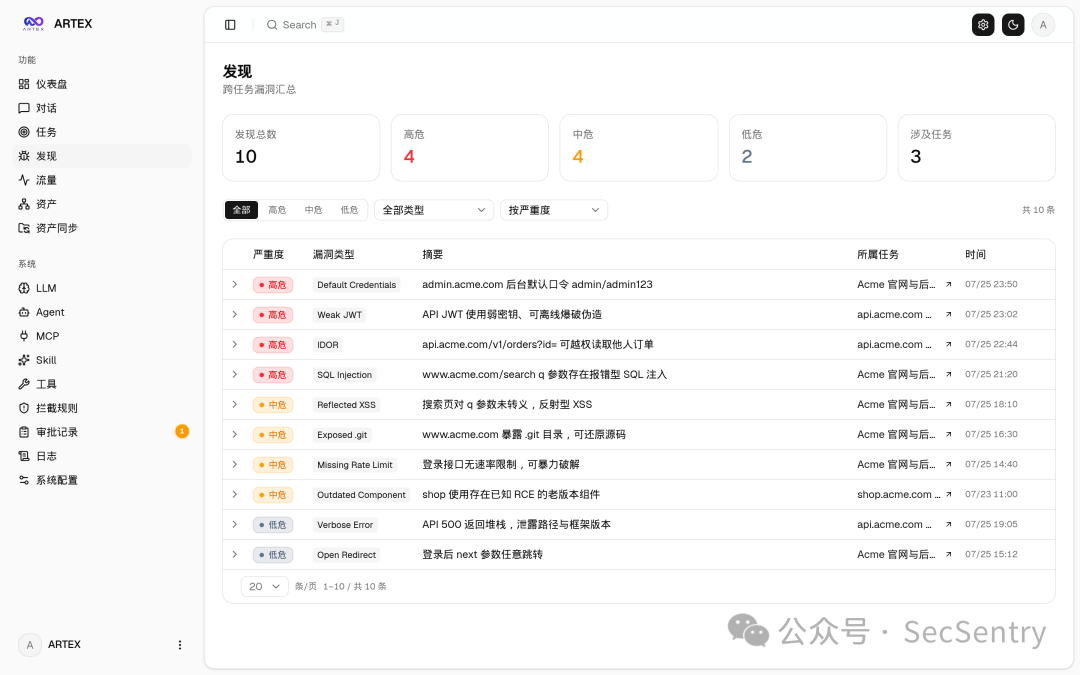Click the 低危 2 summary card

(x=808, y=147)
